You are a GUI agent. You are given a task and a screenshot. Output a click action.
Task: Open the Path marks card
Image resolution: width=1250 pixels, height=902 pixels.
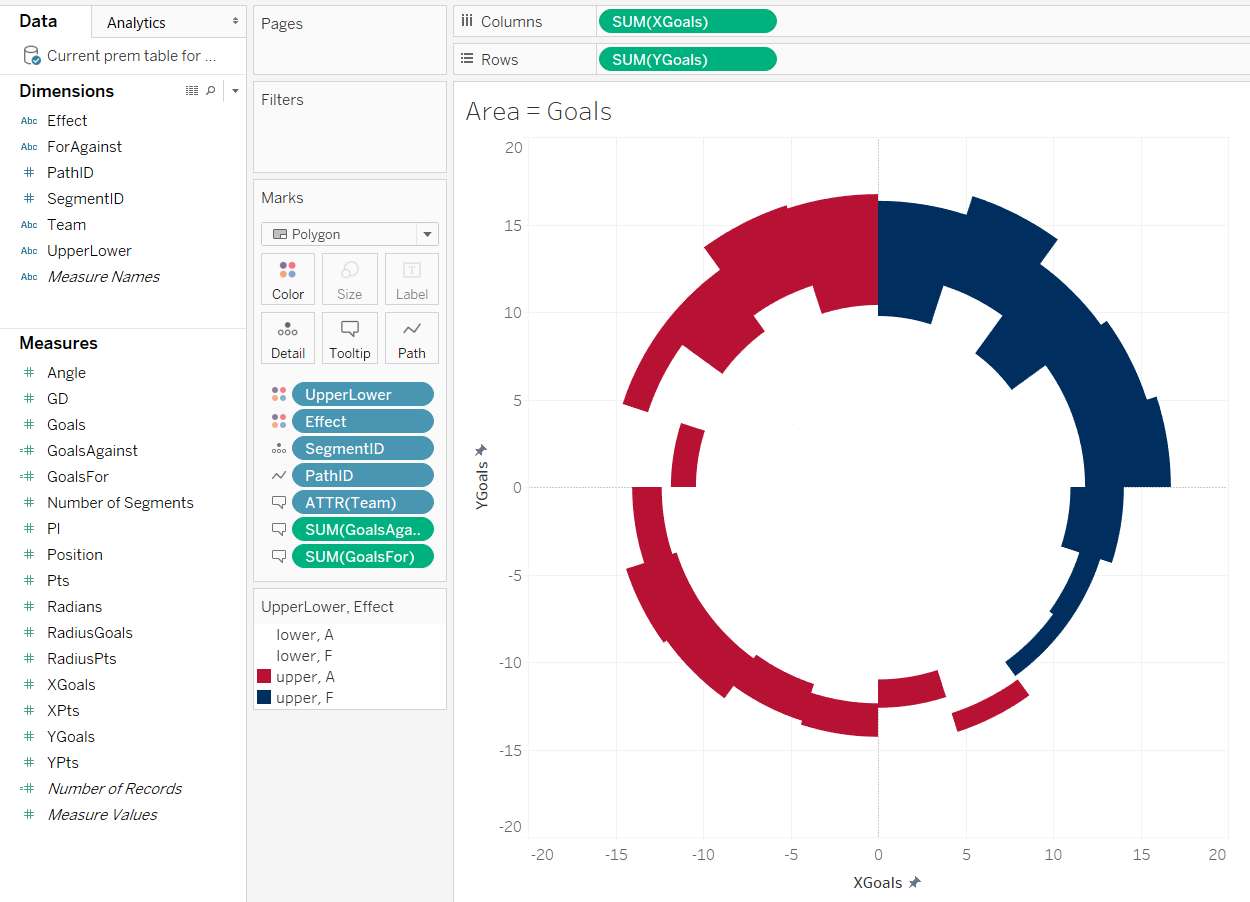412,338
